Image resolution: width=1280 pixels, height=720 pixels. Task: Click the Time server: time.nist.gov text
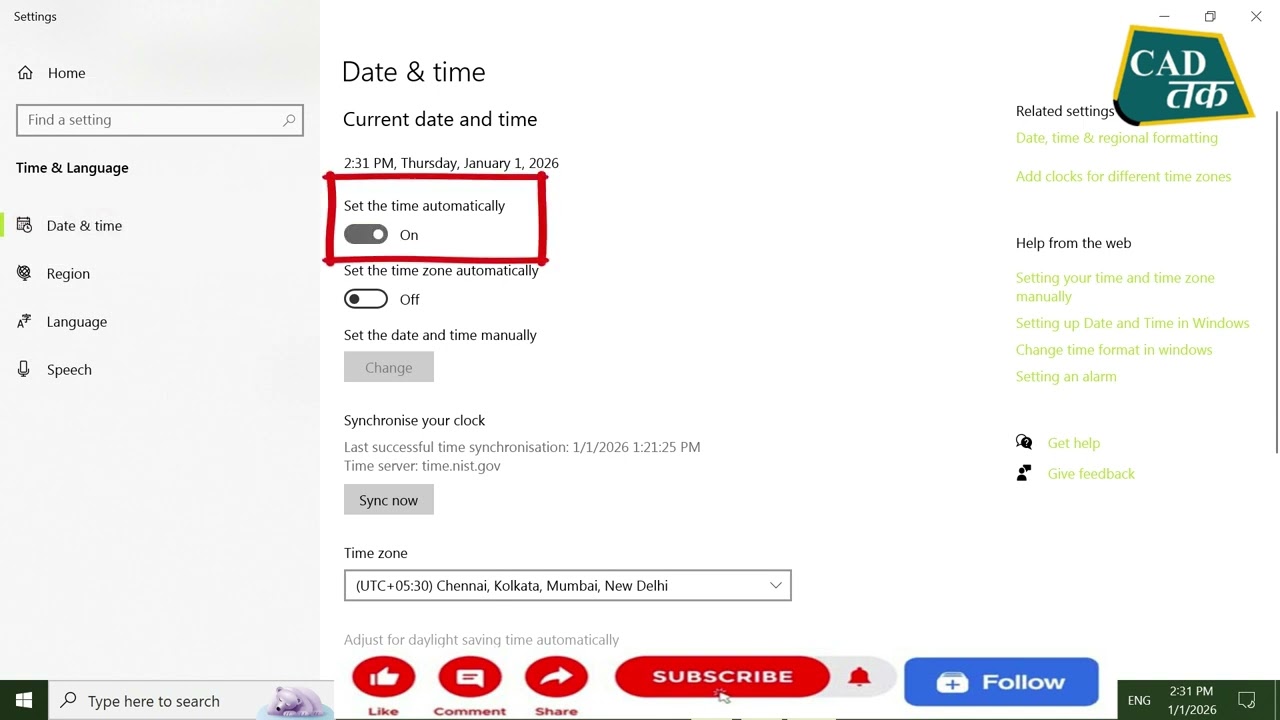(422, 466)
